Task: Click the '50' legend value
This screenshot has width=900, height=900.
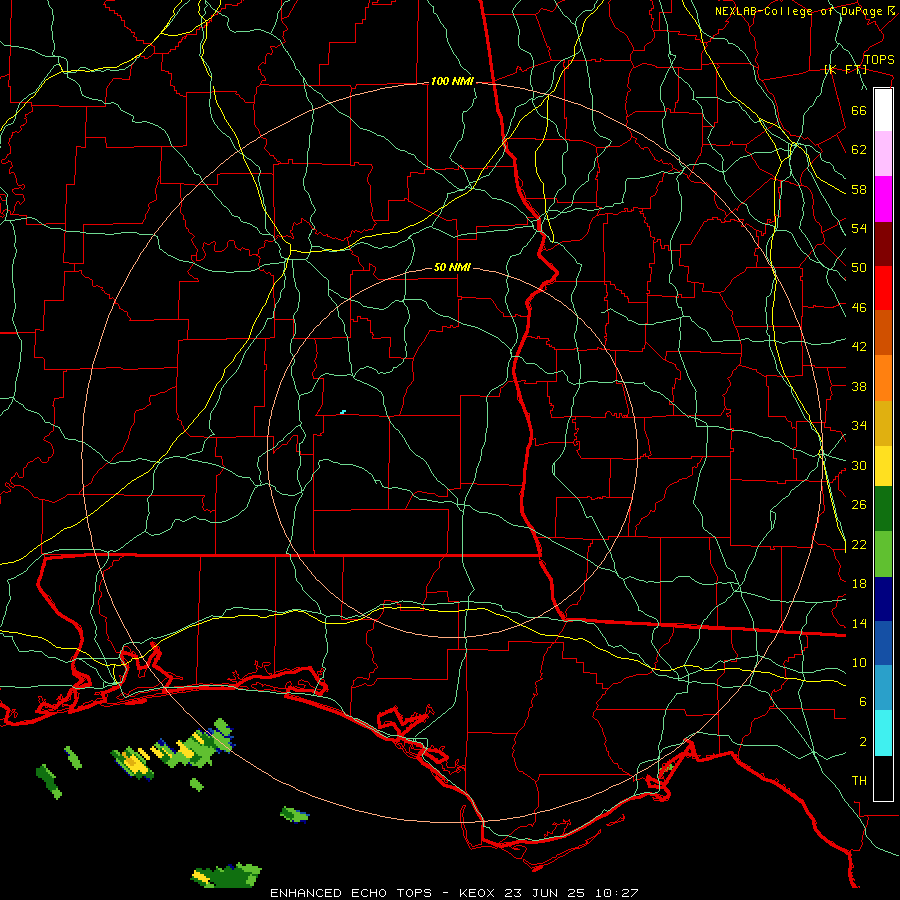Action: pos(859,268)
